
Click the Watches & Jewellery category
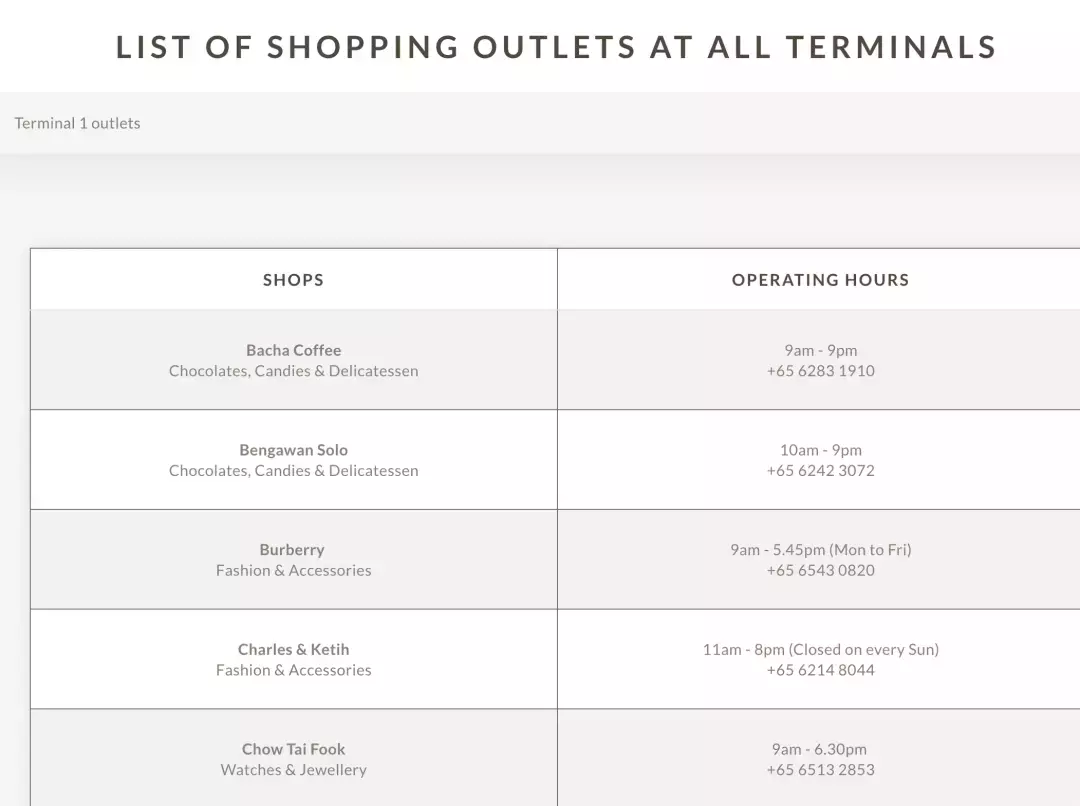[293, 770]
